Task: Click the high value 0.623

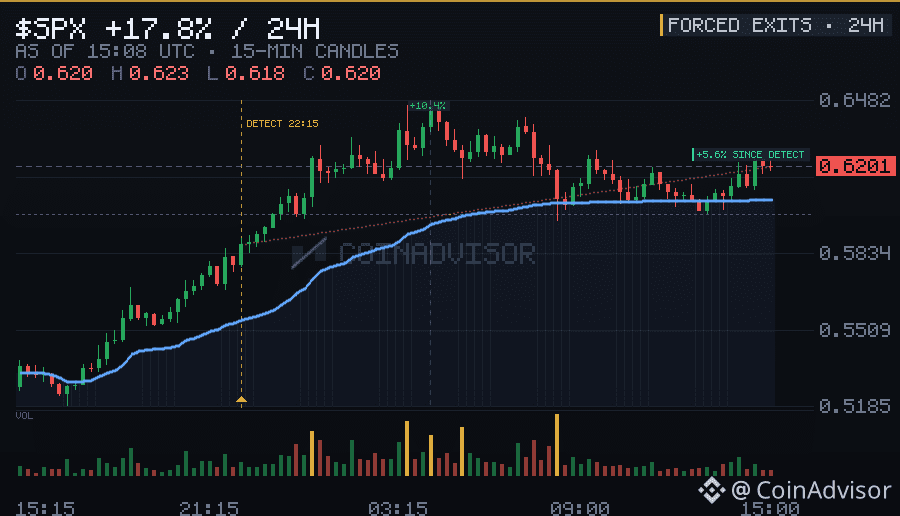Action: click(x=159, y=73)
